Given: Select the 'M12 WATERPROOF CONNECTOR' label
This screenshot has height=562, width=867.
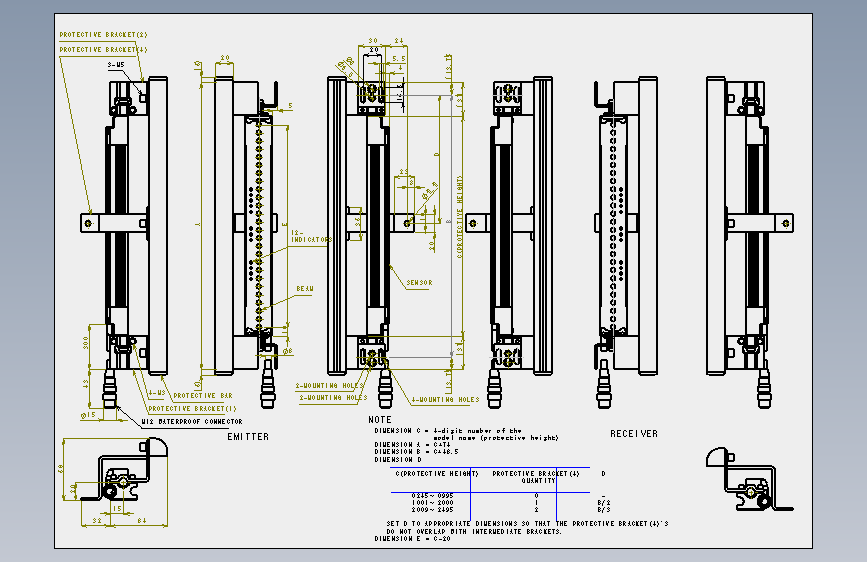Looking at the screenshot, I should click(x=192, y=422).
